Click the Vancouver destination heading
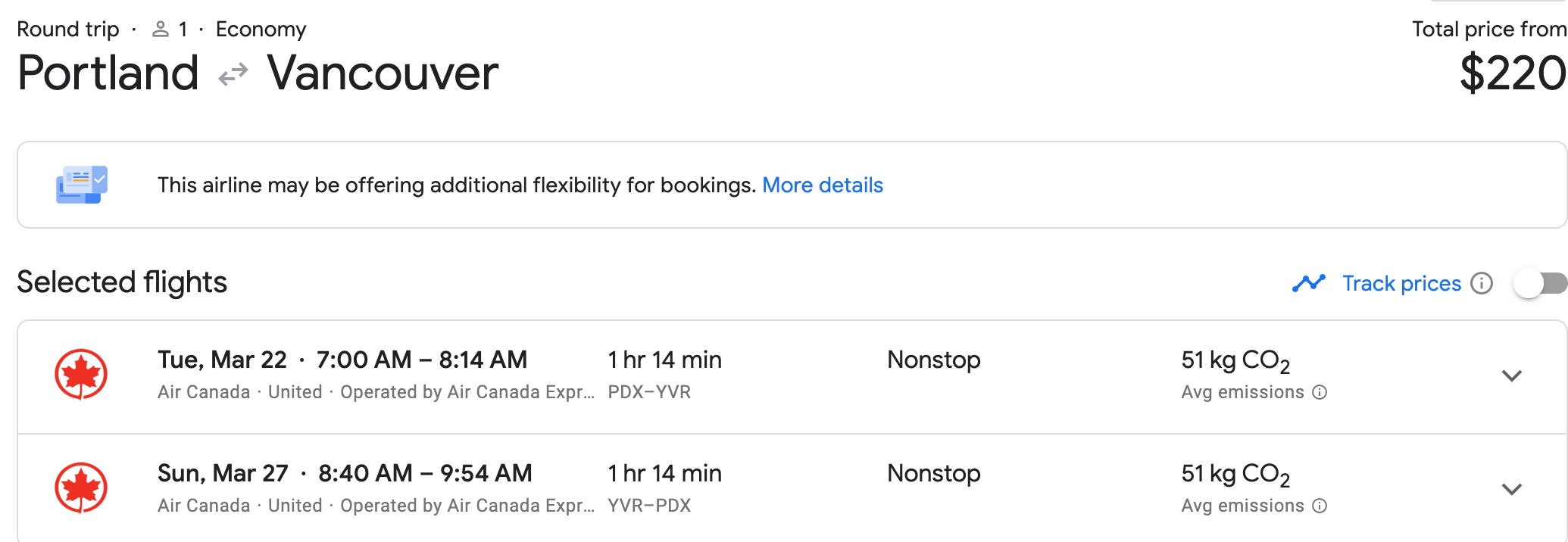Screen dimensions: 1568x542 click(x=383, y=73)
